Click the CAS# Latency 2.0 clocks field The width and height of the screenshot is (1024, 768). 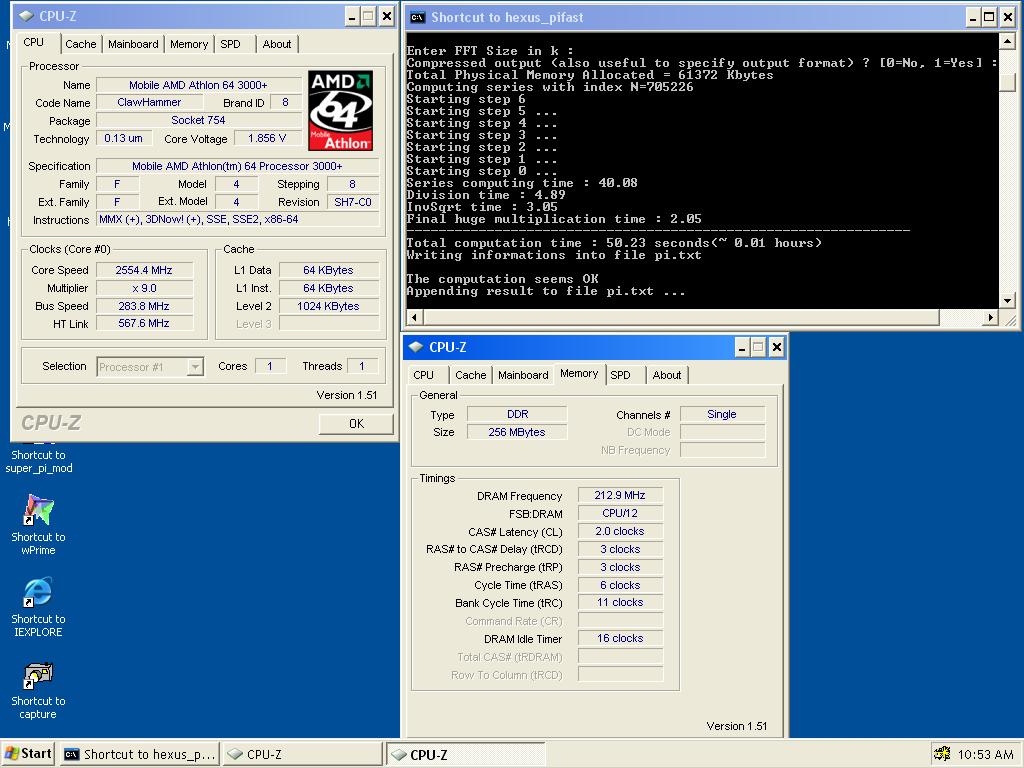point(620,532)
